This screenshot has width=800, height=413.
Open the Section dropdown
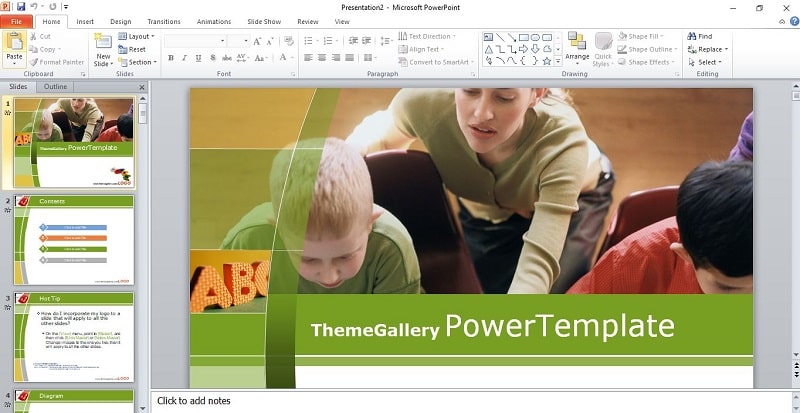(x=137, y=62)
